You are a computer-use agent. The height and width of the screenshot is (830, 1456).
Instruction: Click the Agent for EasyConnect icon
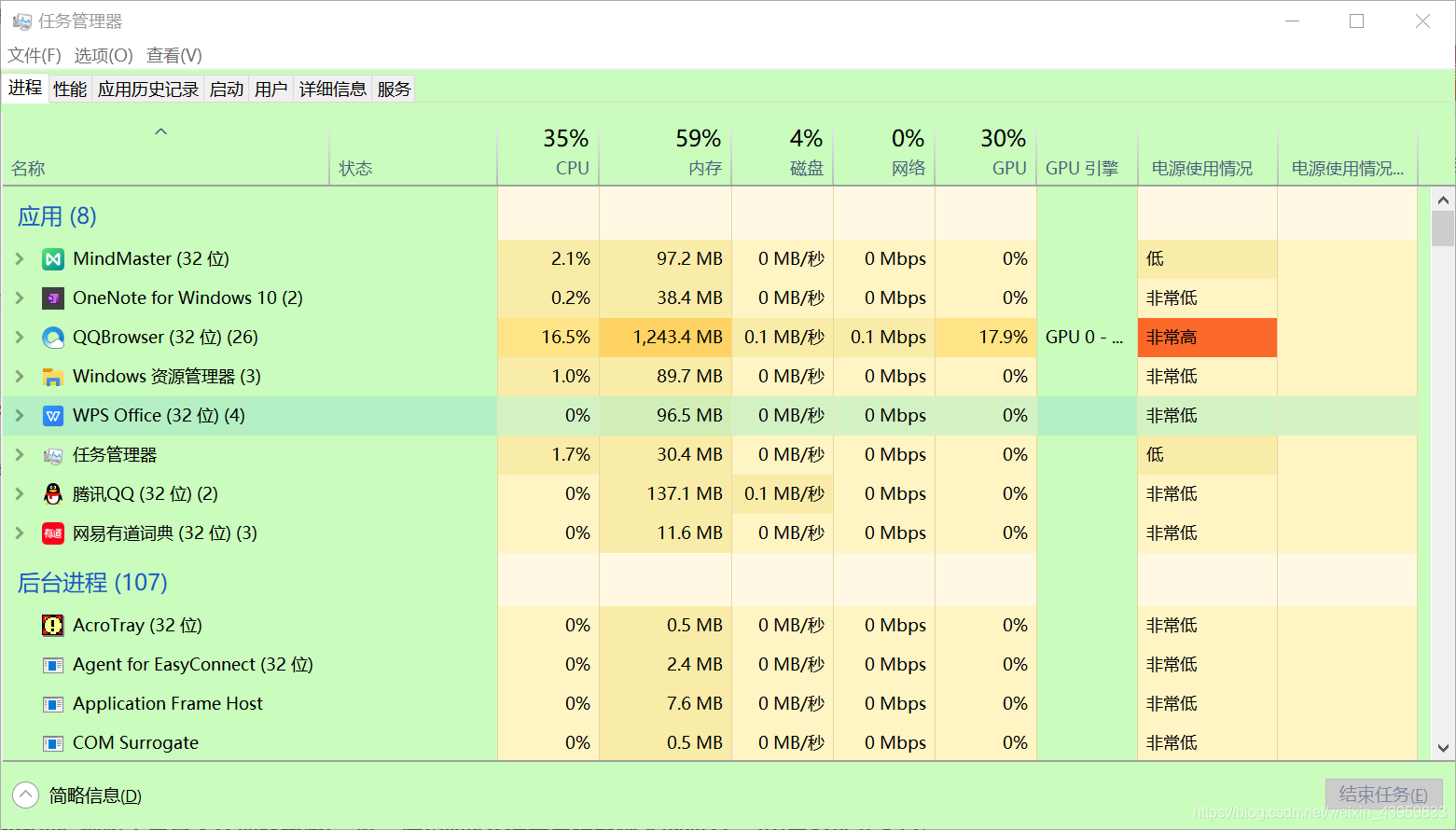53,665
